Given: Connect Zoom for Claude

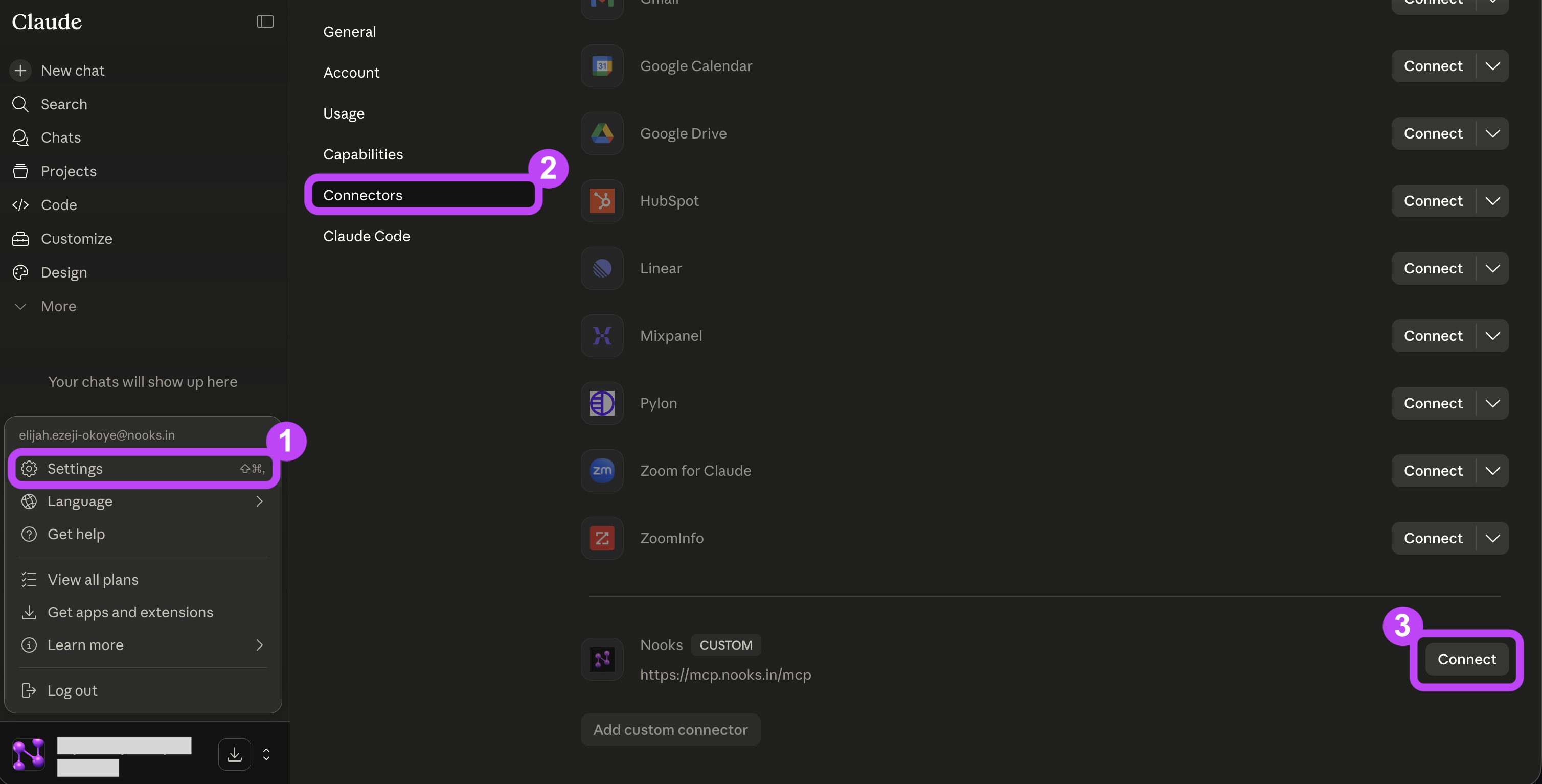Looking at the screenshot, I should (1433, 471).
